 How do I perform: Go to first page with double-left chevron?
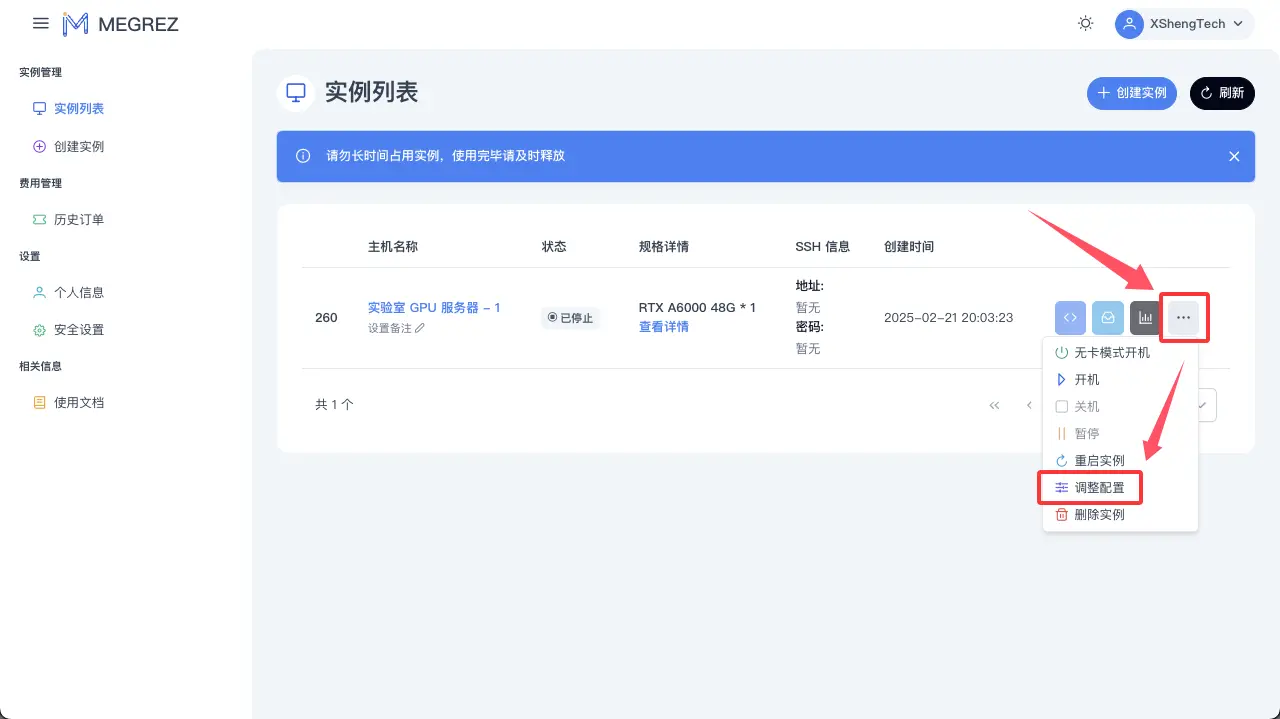(x=994, y=404)
